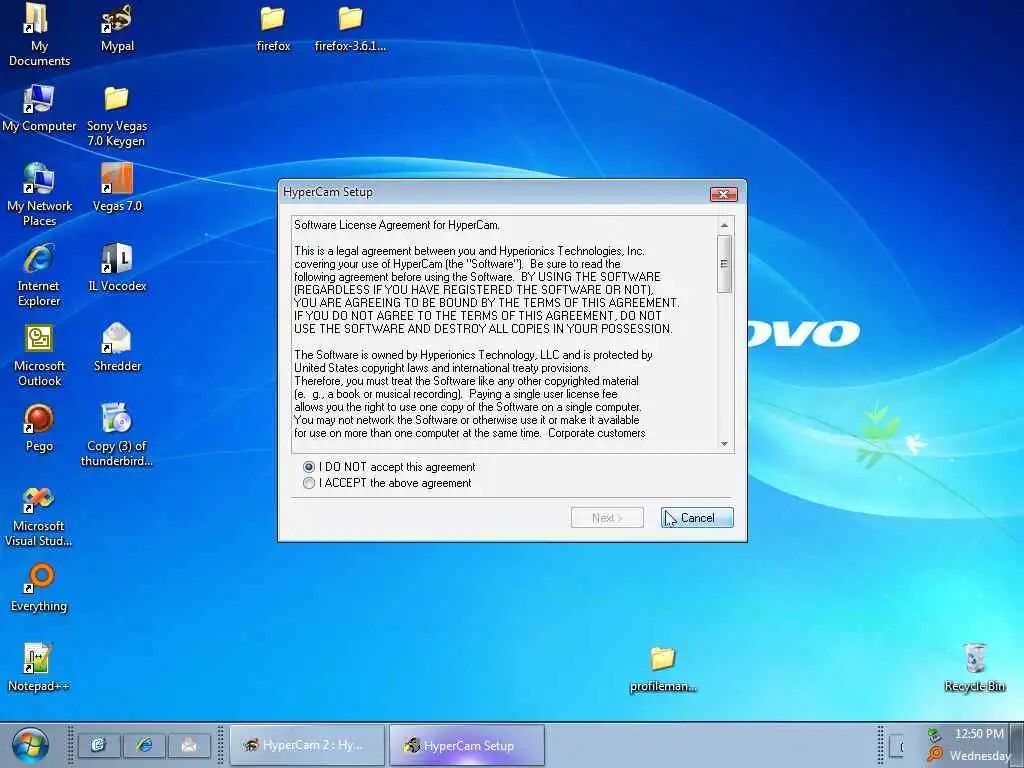This screenshot has height=768, width=1024.
Task: Select I DO NOT accept this agreement
Action: [389, 467]
